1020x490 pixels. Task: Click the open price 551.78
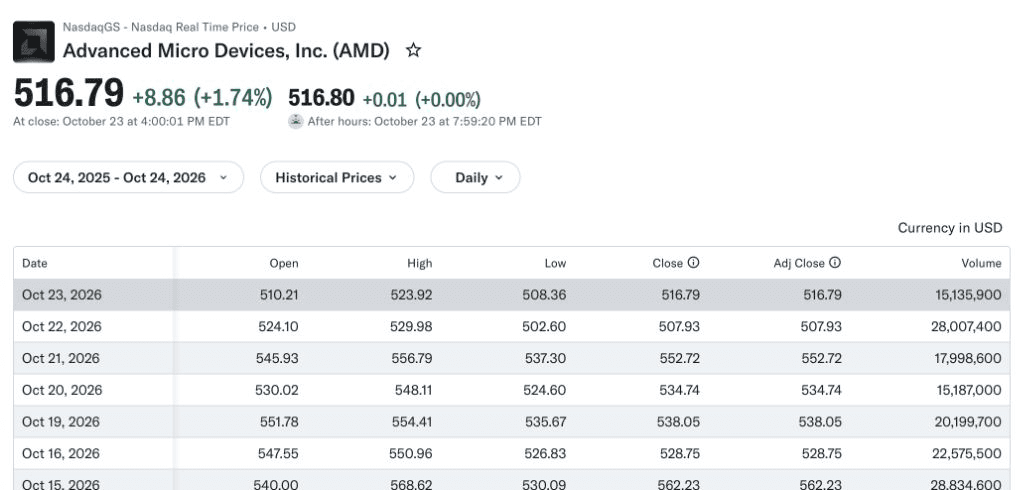pyautogui.click(x=278, y=422)
